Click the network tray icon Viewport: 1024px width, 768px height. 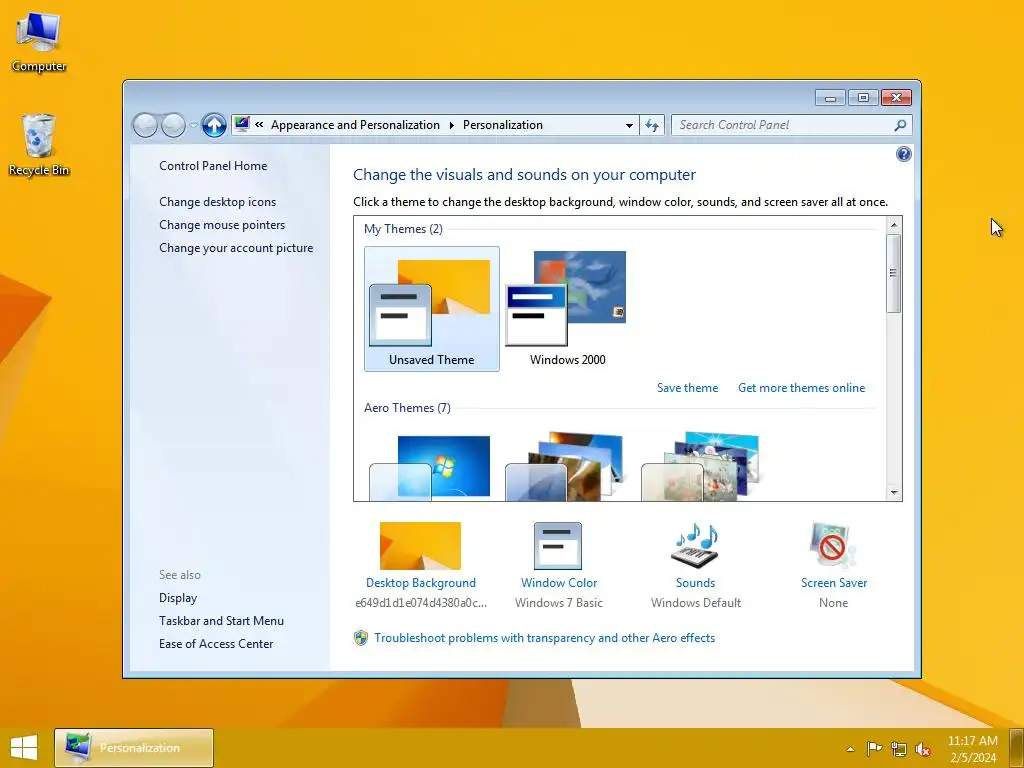[899, 749]
